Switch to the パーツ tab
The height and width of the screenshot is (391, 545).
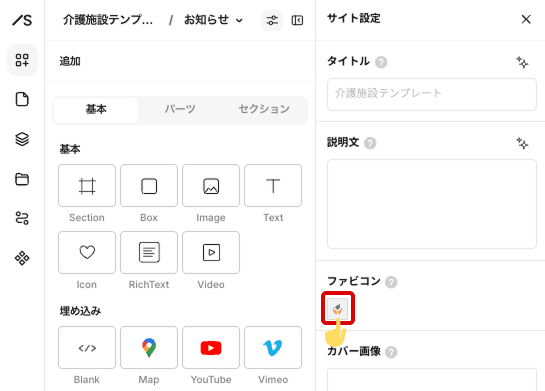[180, 110]
